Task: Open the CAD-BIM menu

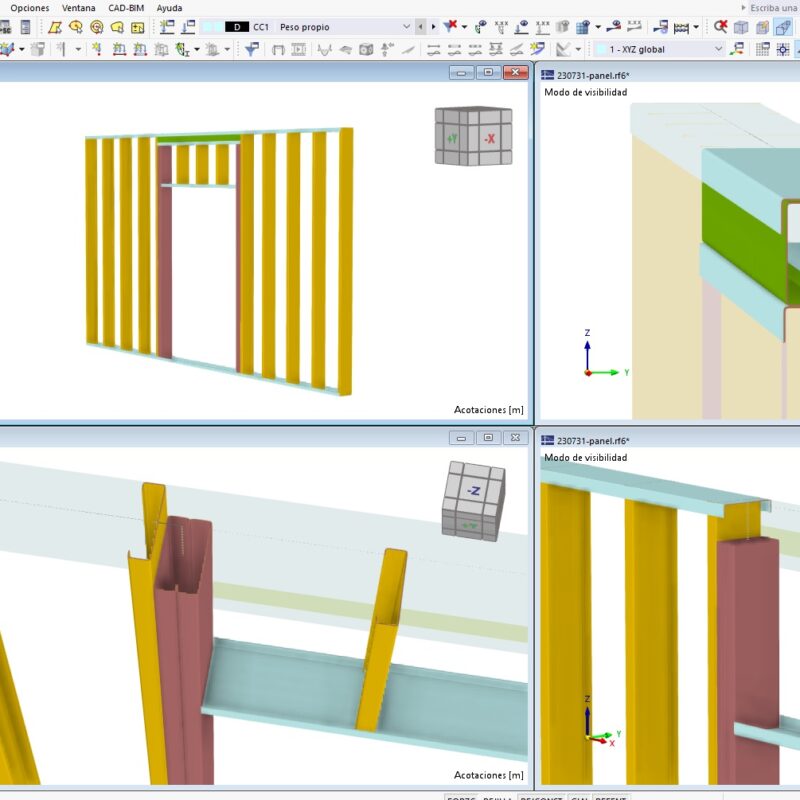Action: point(126,8)
